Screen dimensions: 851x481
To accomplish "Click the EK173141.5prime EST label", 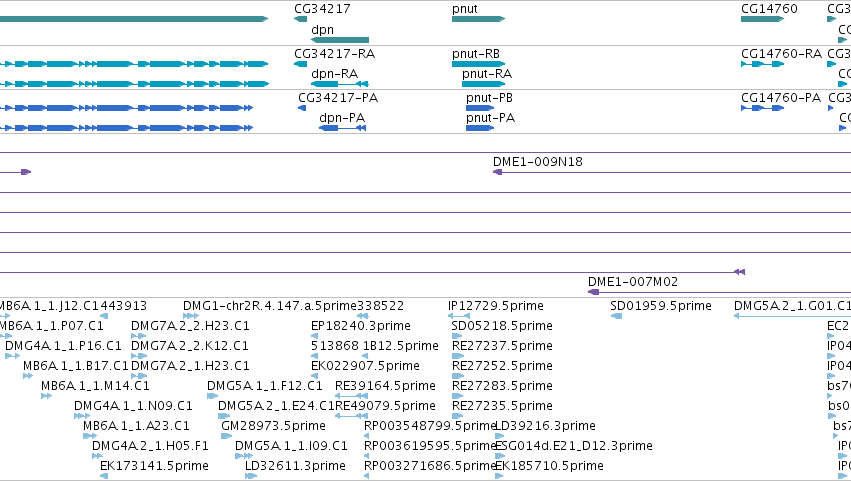I will (x=154, y=466).
